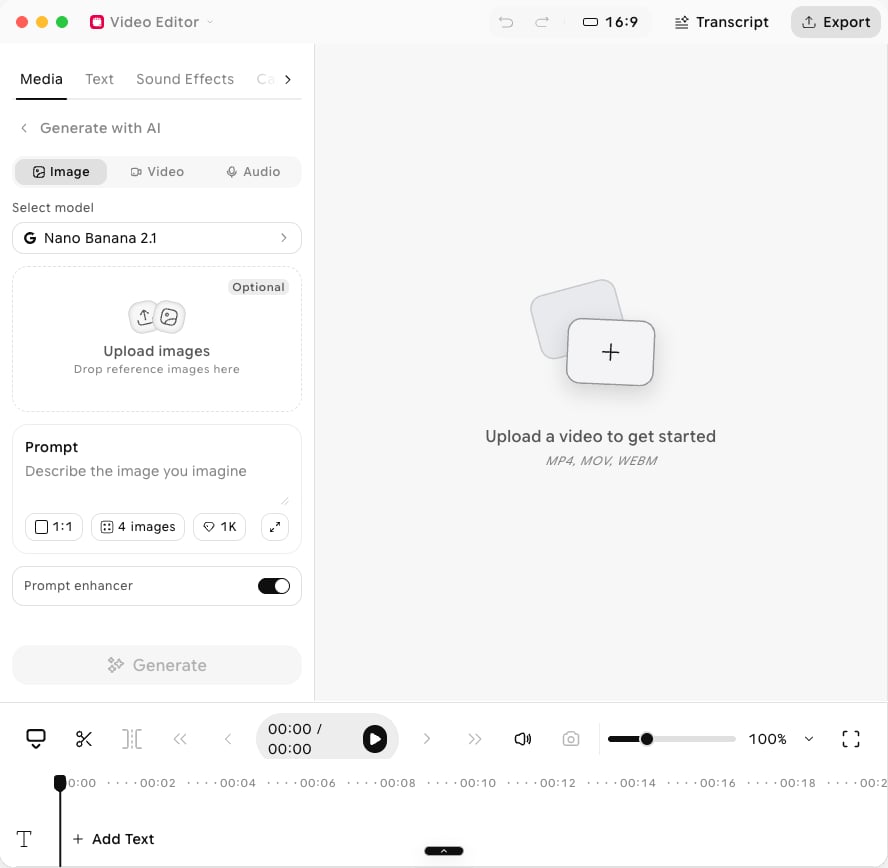Click the Upload images drop area icons
The image size is (888, 868).
[157, 317]
